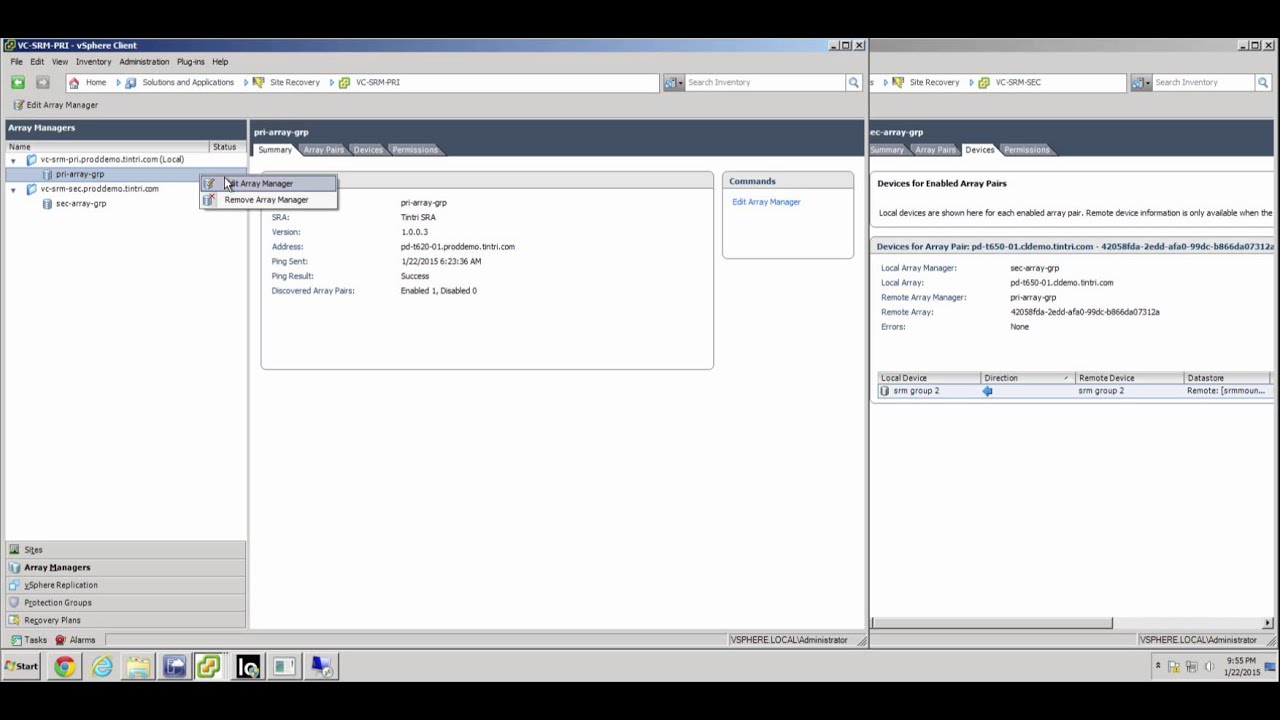Show hidden system tray icons

point(1158,666)
